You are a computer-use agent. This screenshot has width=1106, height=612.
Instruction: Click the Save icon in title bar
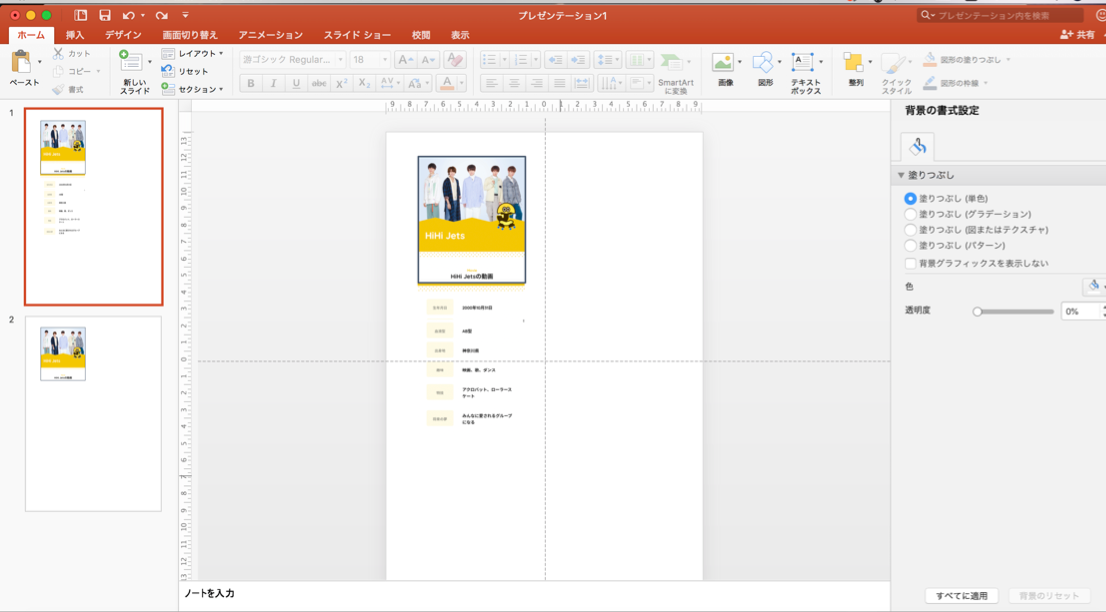coord(104,15)
